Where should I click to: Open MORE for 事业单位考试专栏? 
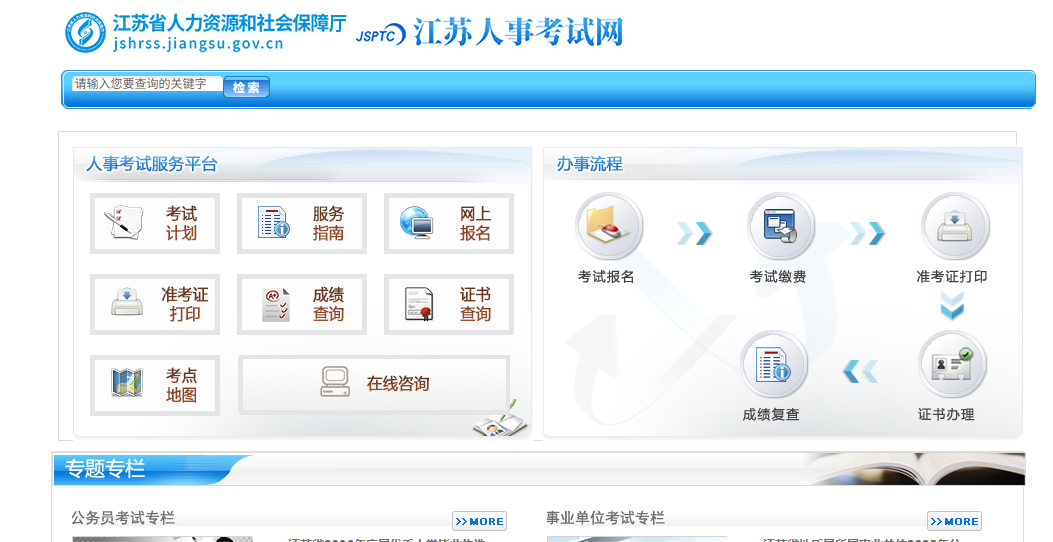pyautogui.click(x=954, y=521)
